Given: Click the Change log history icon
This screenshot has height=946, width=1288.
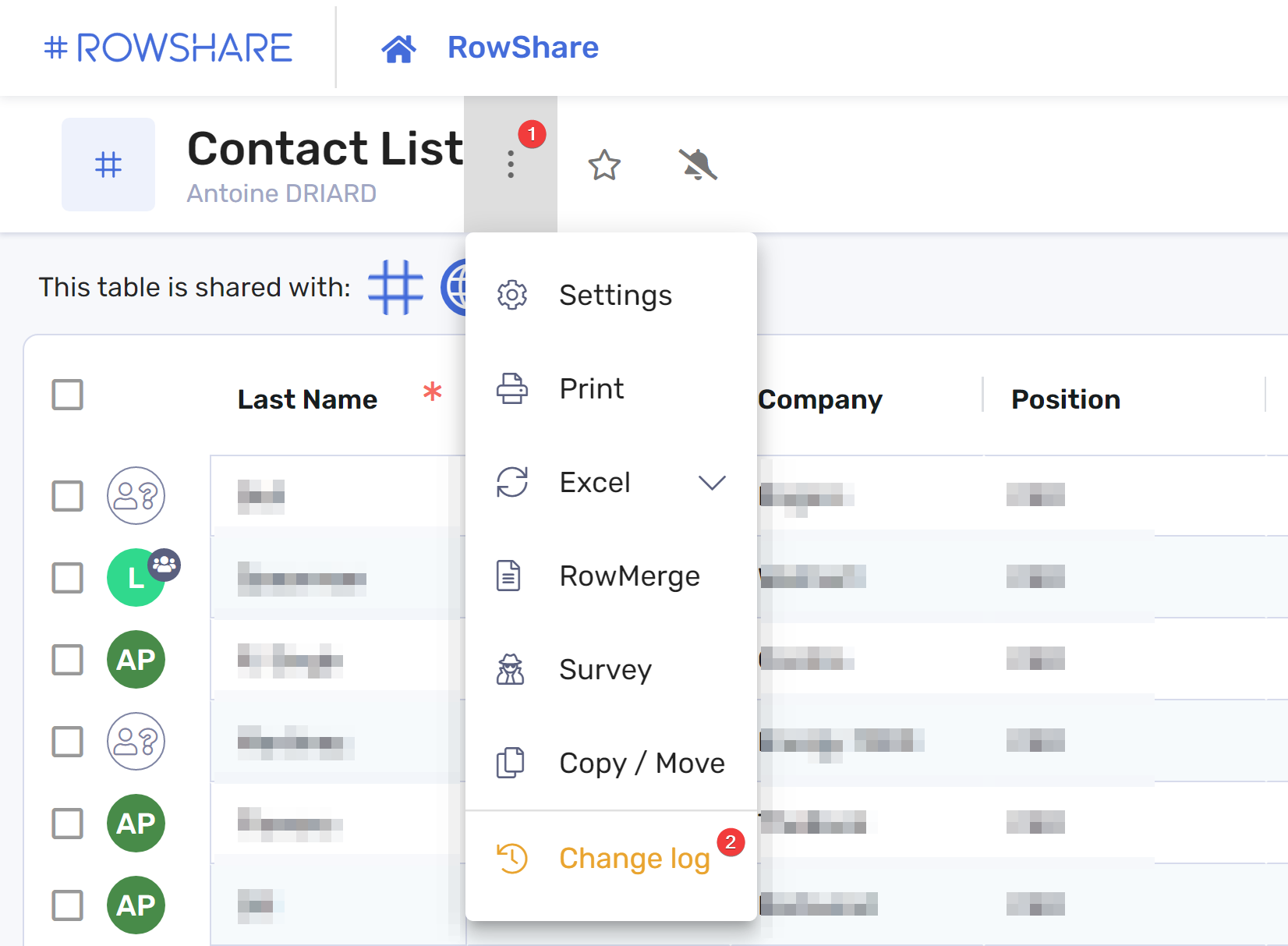Looking at the screenshot, I should [x=512, y=858].
